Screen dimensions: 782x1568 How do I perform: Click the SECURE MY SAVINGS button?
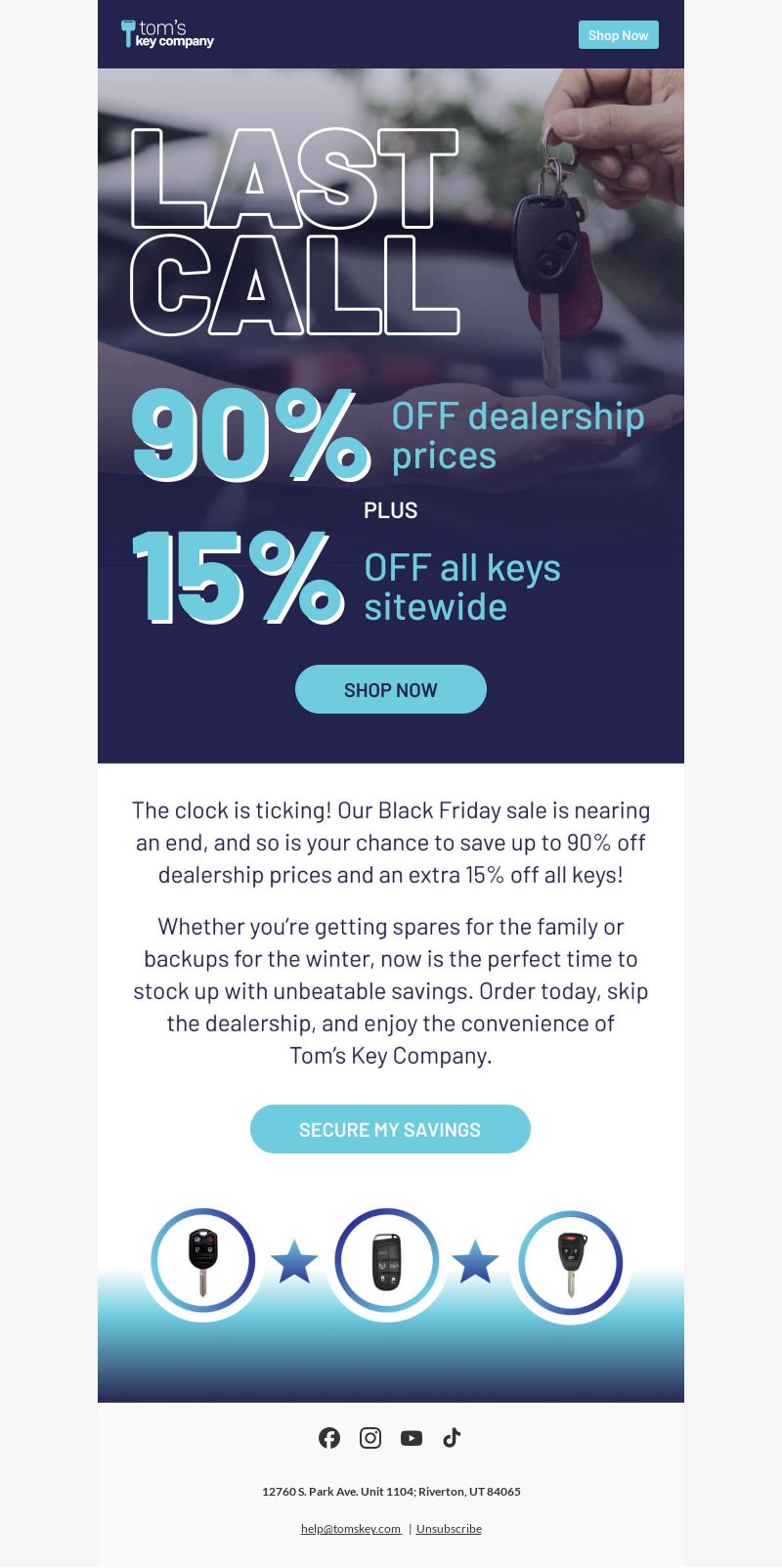coord(390,1129)
